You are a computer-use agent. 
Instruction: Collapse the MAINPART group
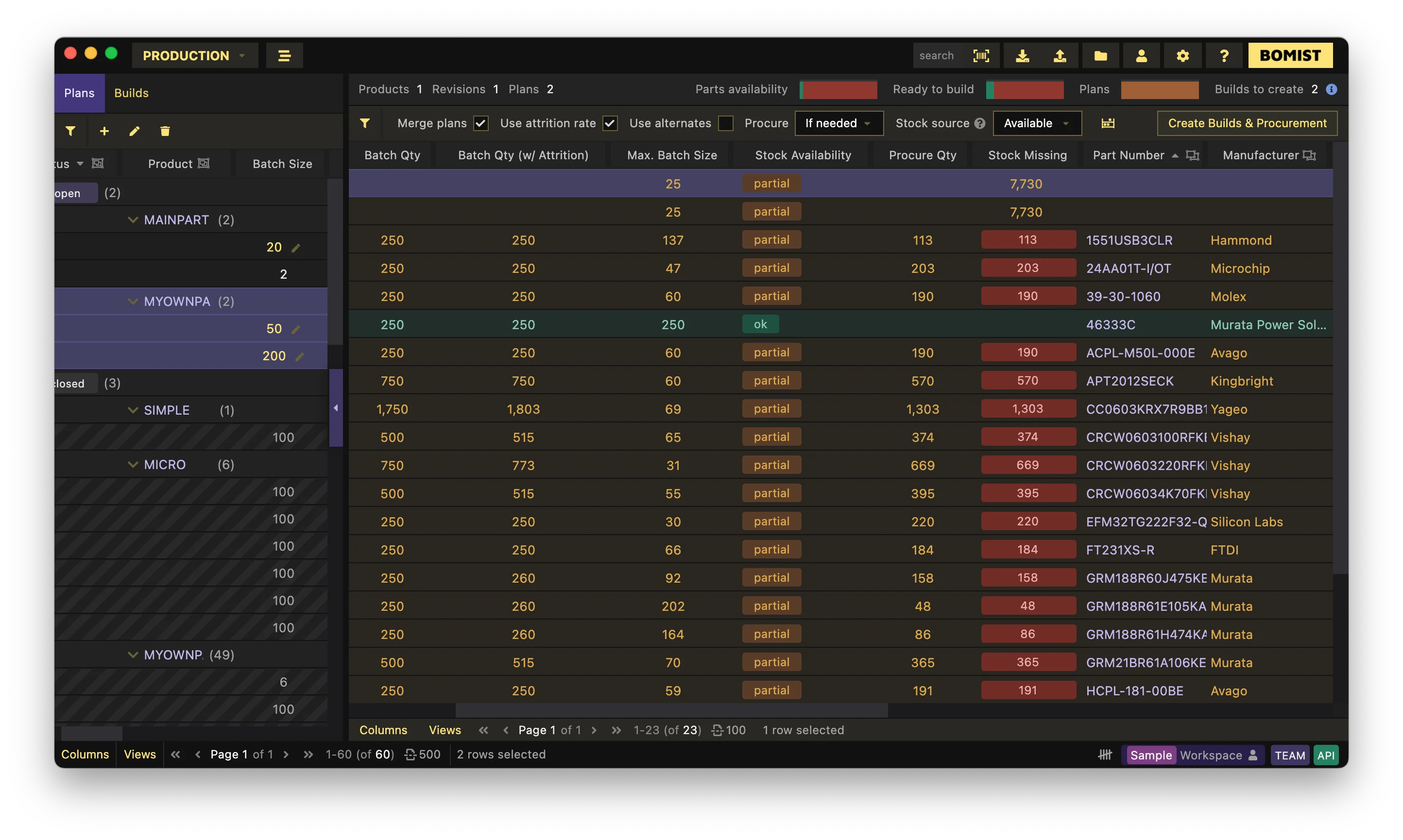point(133,219)
